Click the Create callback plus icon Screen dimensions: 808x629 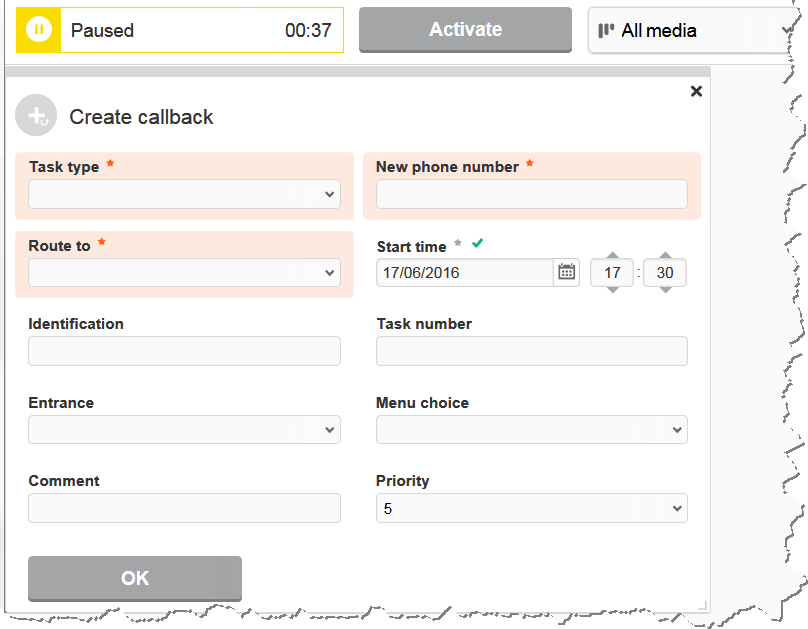pyautogui.click(x=36, y=116)
